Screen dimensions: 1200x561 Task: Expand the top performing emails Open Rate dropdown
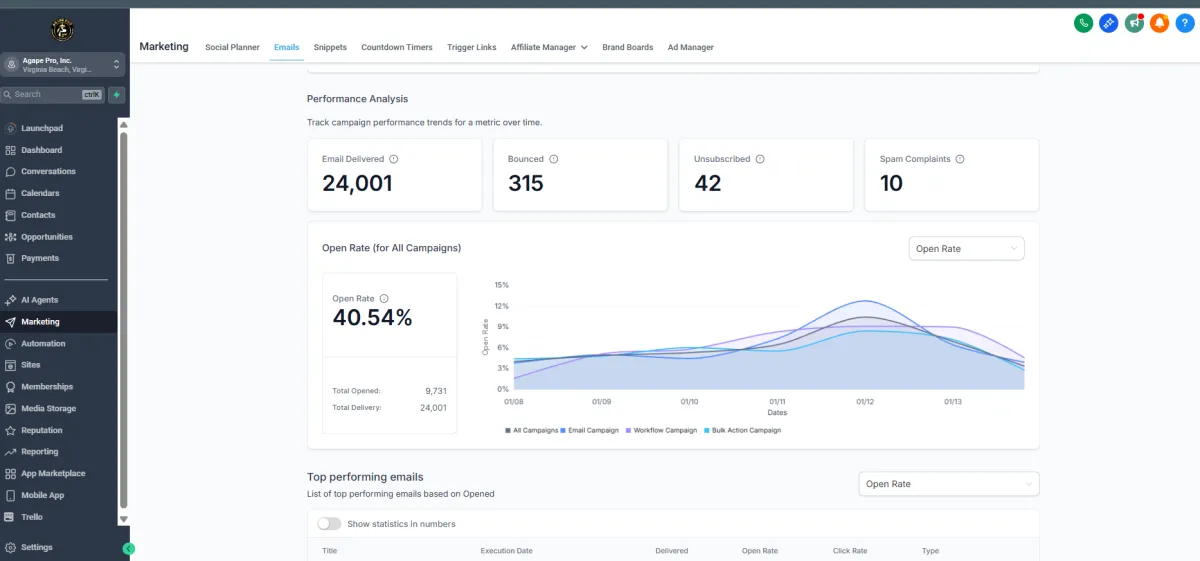(x=948, y=484)
